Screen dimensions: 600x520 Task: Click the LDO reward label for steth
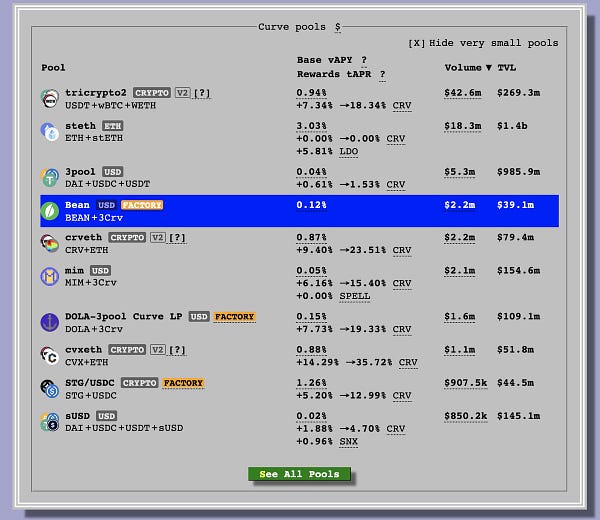pos(349,152)
